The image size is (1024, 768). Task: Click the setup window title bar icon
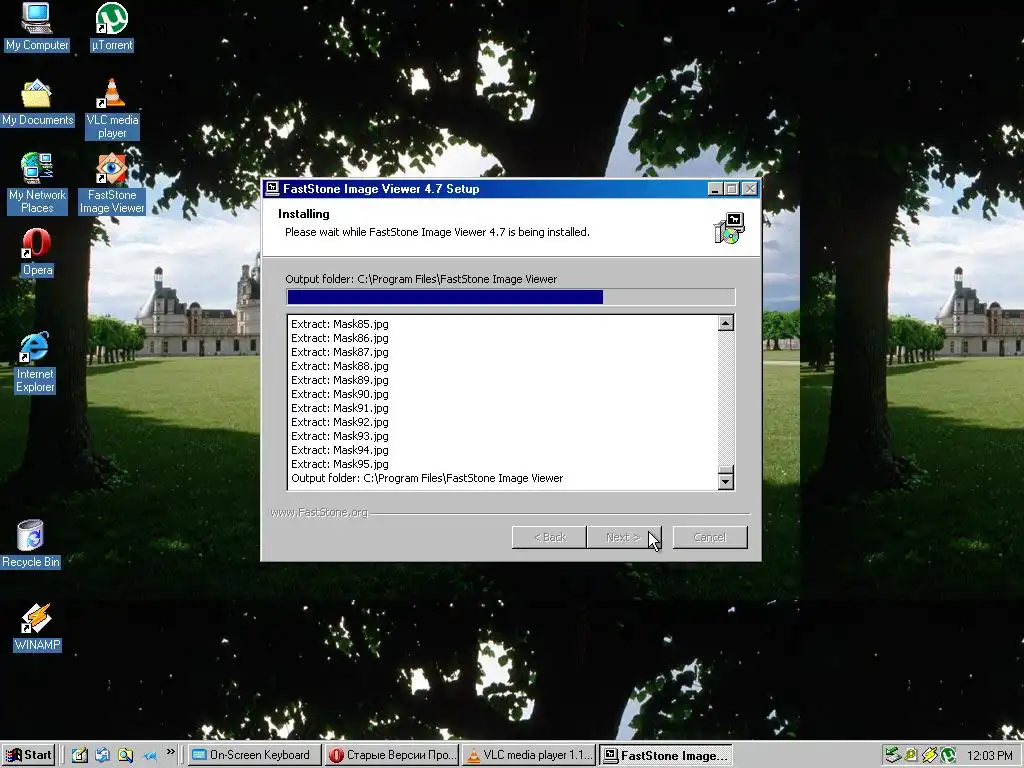tap(272, 189)
